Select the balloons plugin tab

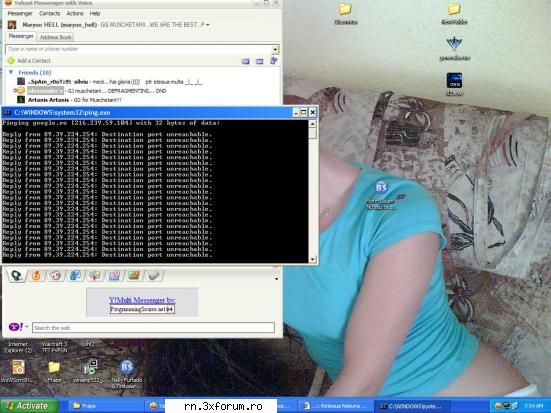(x=95, y=276)
